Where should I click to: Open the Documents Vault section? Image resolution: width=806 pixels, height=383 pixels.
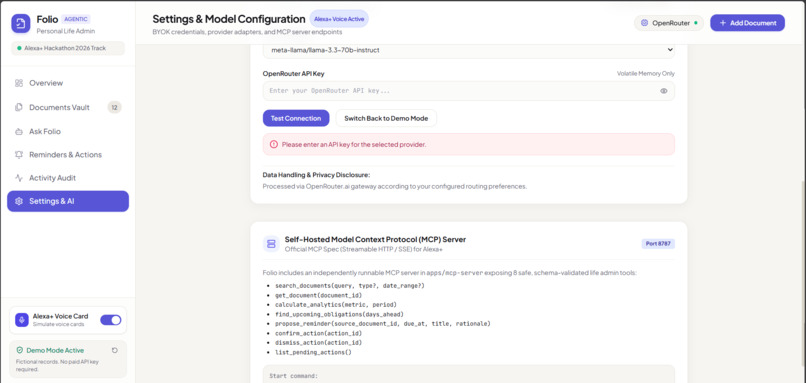[68, 107]
